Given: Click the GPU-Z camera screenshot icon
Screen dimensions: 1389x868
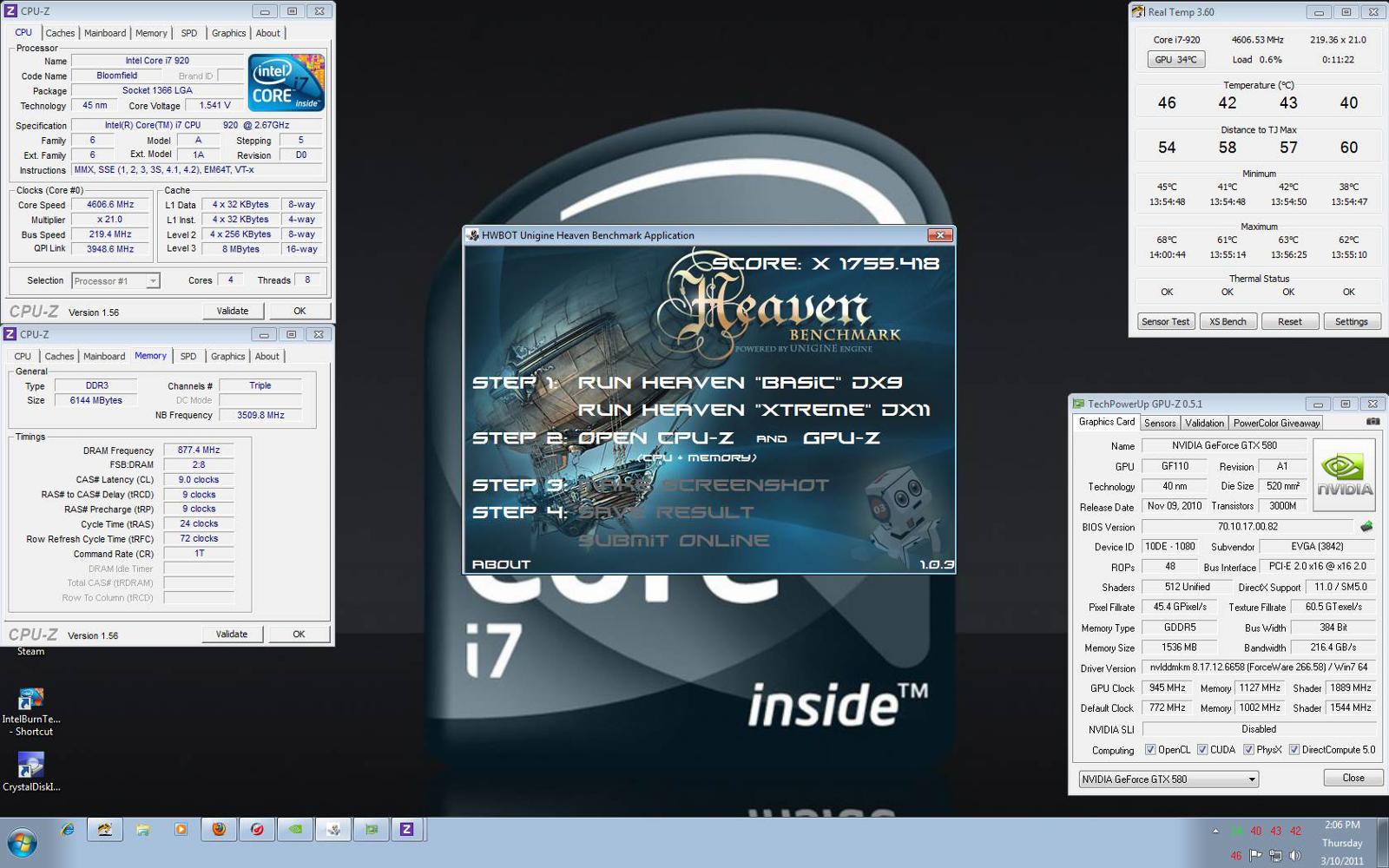Looking at the screenshot, I should pyautogui.click(x=1373, y=422).
